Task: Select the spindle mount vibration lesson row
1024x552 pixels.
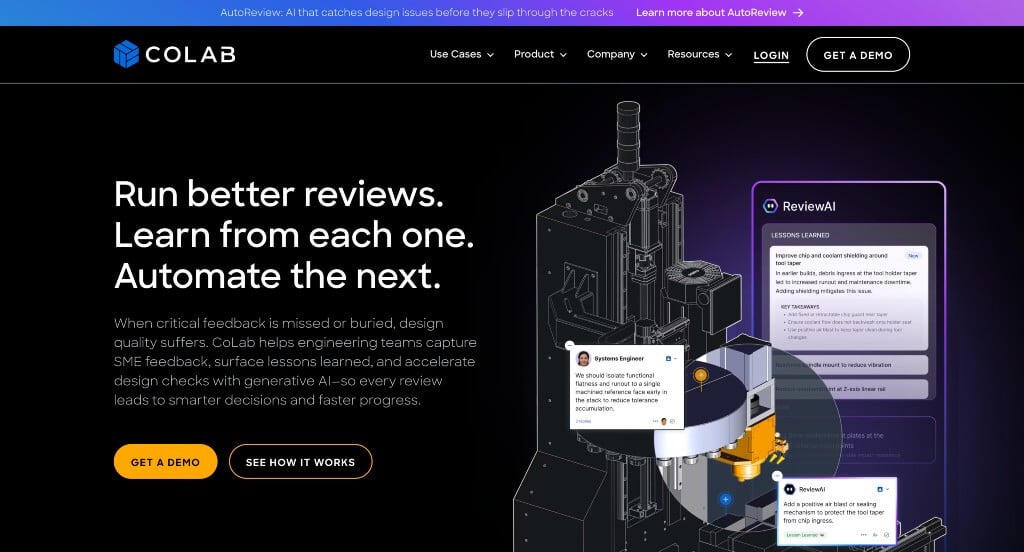Action: click(x=849, y=365)
